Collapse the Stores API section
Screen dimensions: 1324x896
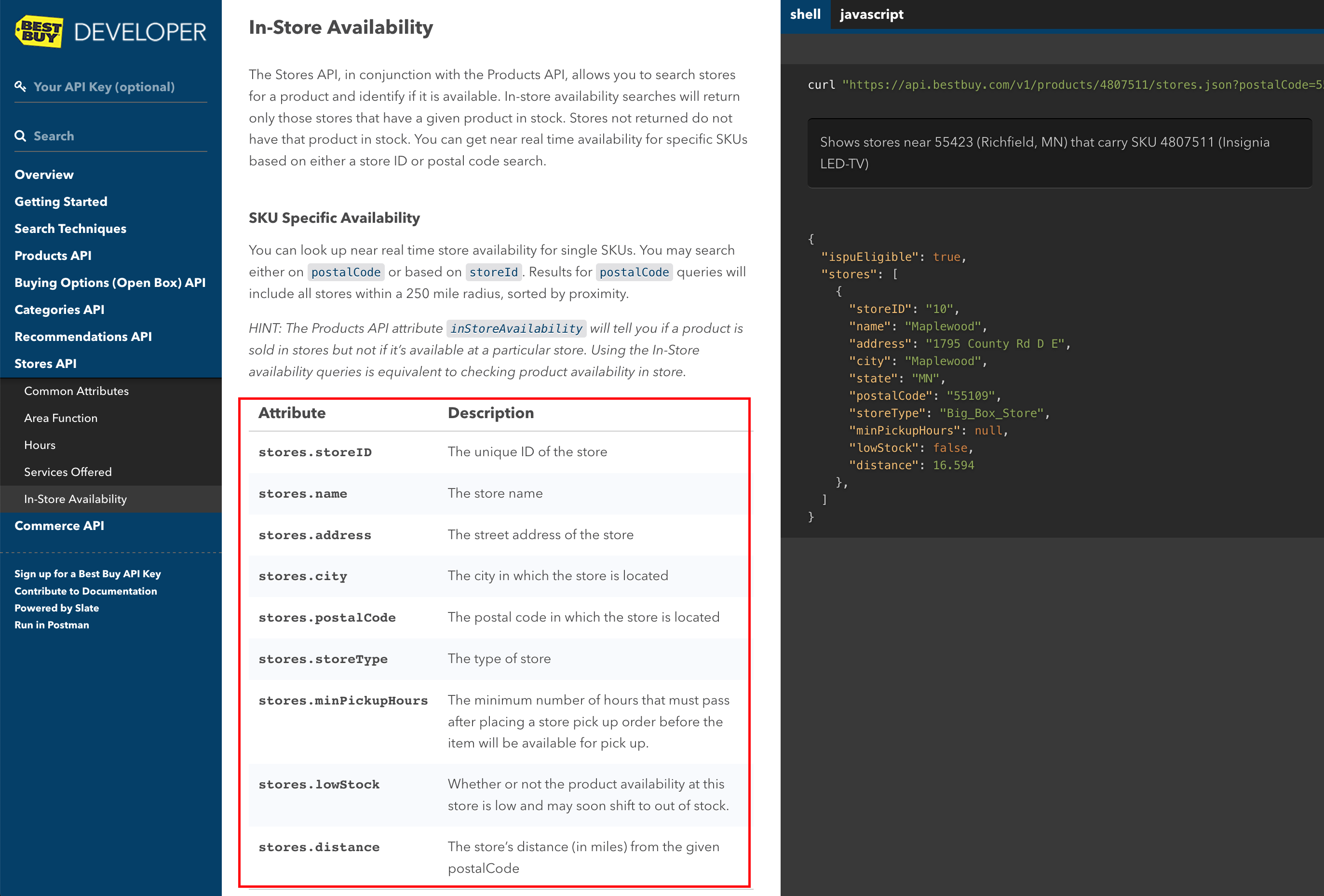pyautogui.click(x=45, y=363)
